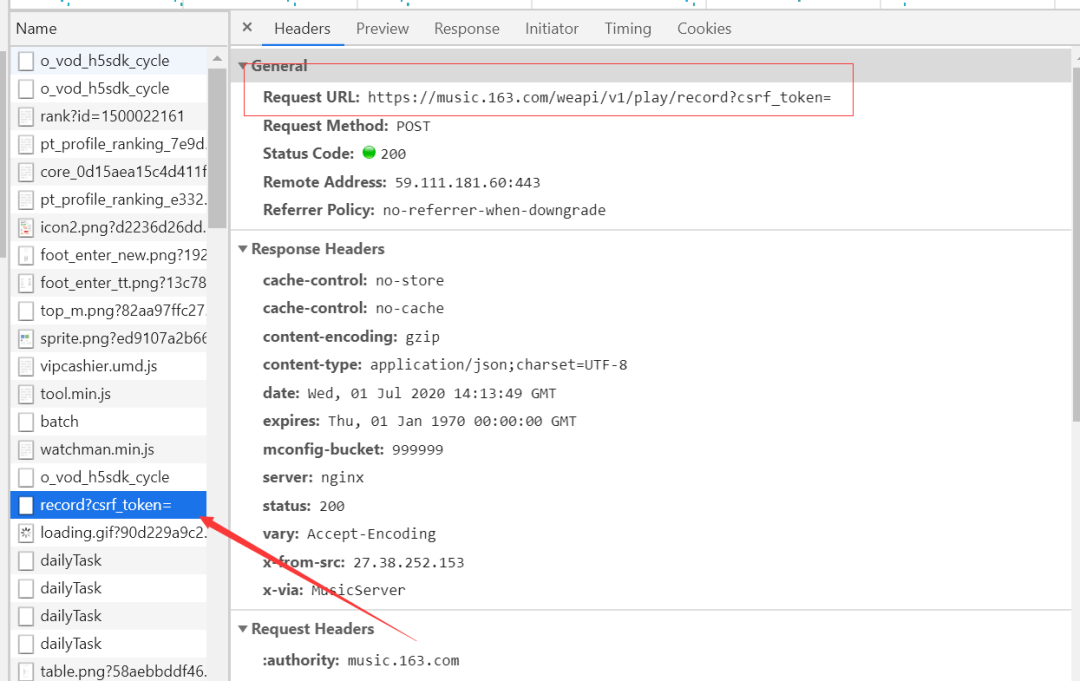Screen dimensions: 1080x681
Task: Switch to the Initiator tab
Action: click(552, 29)
